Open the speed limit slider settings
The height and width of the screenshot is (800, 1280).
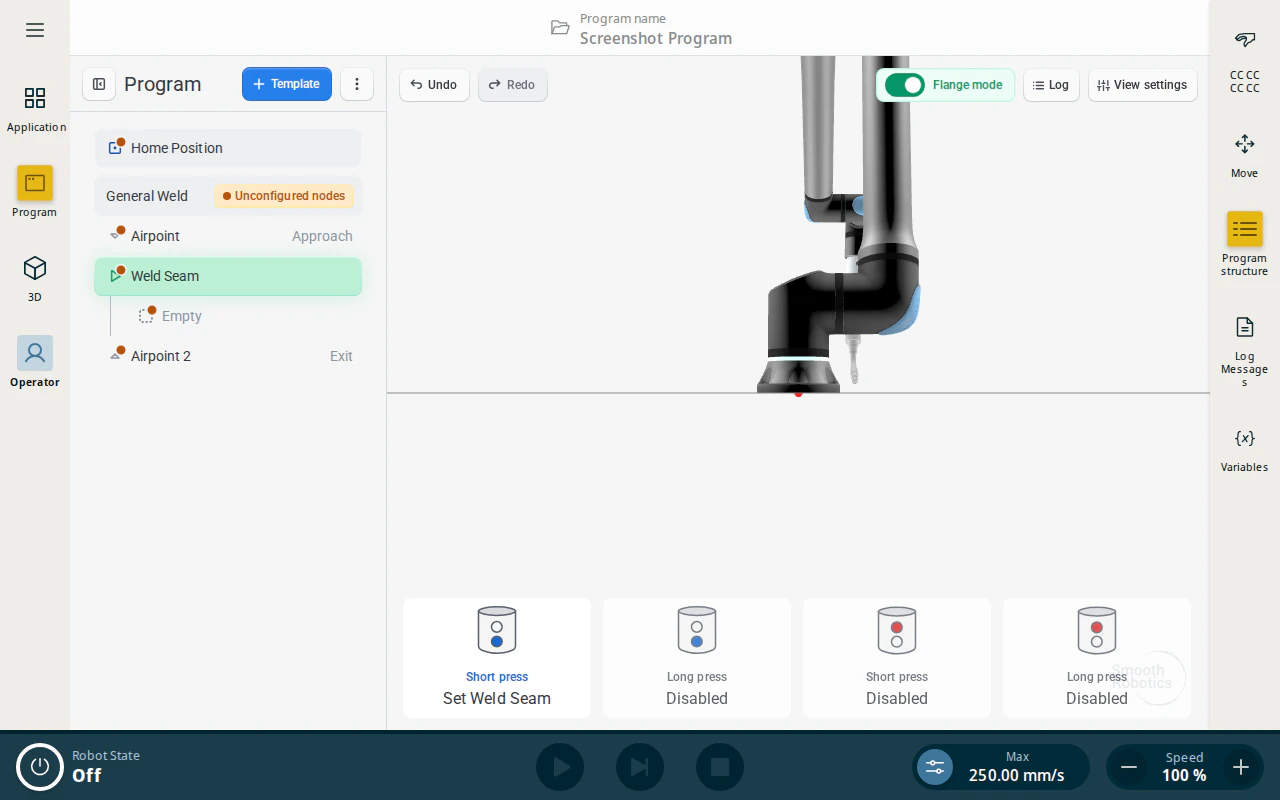pyautogui.click(x=935, y=767)
